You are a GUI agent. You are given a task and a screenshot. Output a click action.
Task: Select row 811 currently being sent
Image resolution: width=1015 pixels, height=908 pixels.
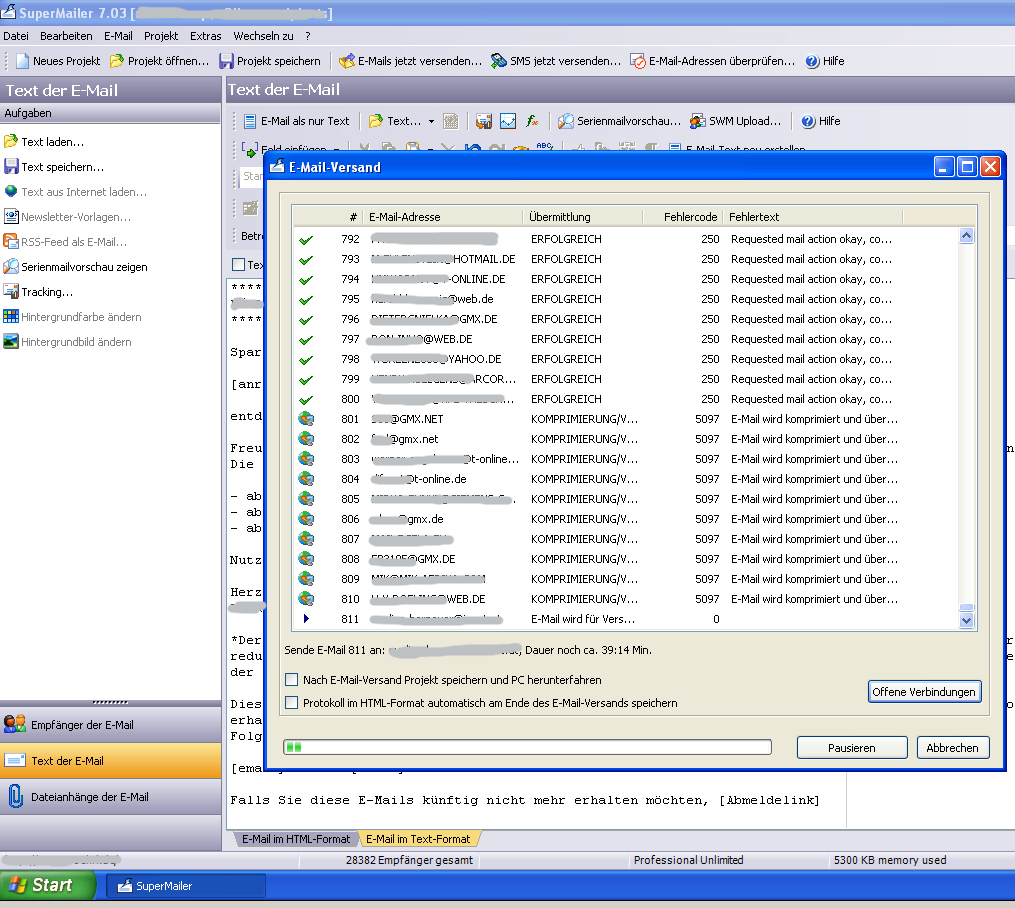626,619
